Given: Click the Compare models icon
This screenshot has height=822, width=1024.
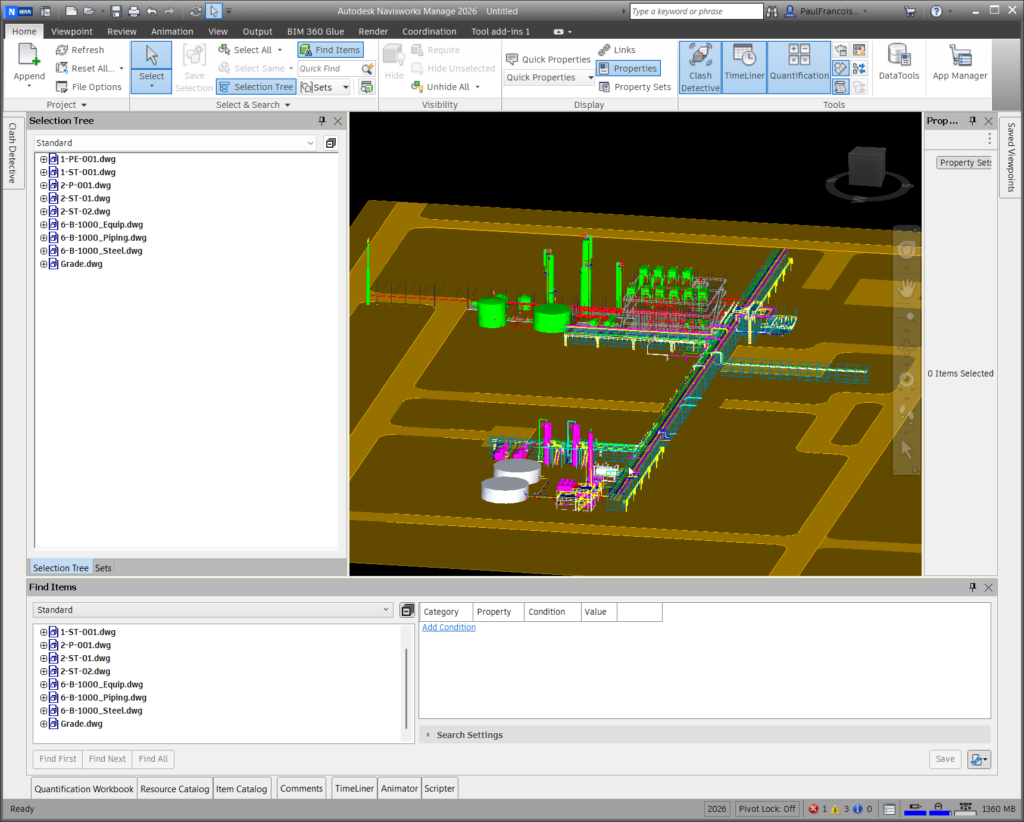Looking at the screenshot, I should point(859,68).
